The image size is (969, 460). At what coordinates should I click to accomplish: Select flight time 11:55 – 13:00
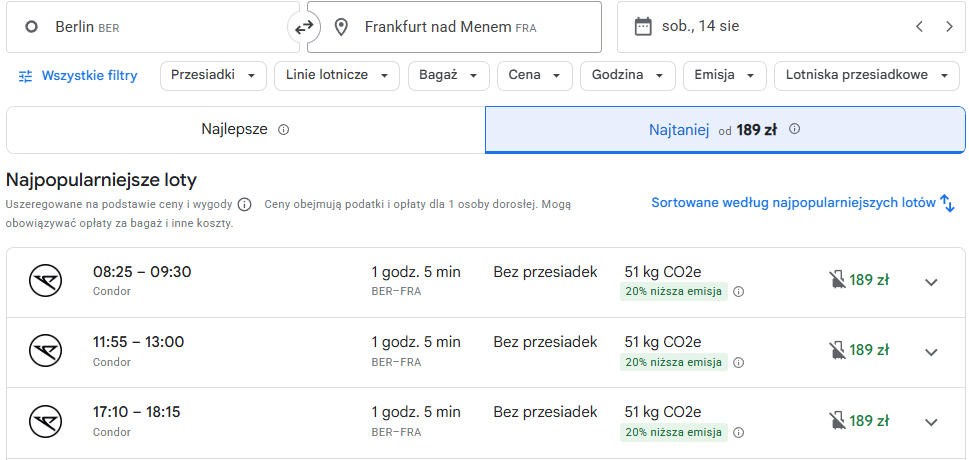[138, 343]
